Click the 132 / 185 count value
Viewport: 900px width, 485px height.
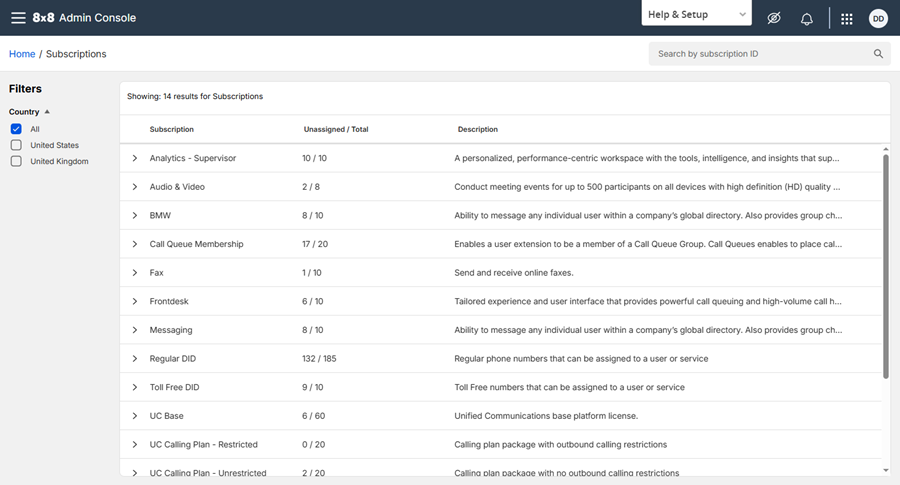319,359
